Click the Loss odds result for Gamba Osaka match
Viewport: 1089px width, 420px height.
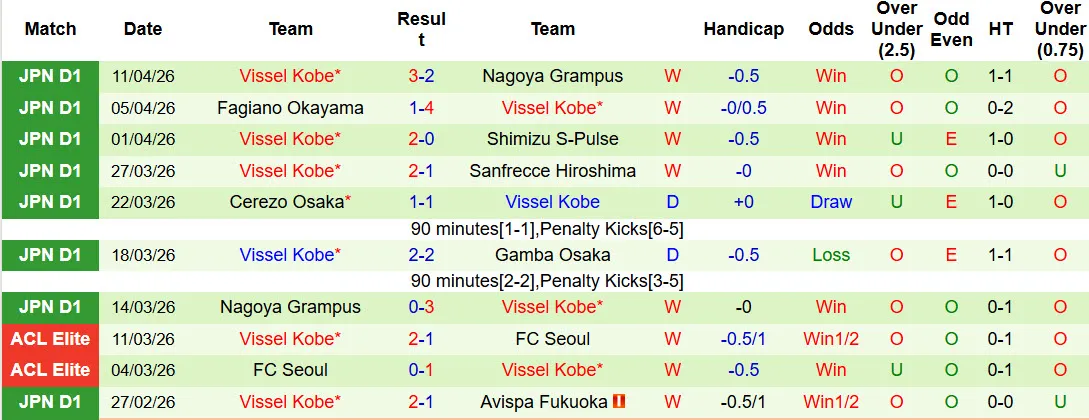[x=831, y=255]
